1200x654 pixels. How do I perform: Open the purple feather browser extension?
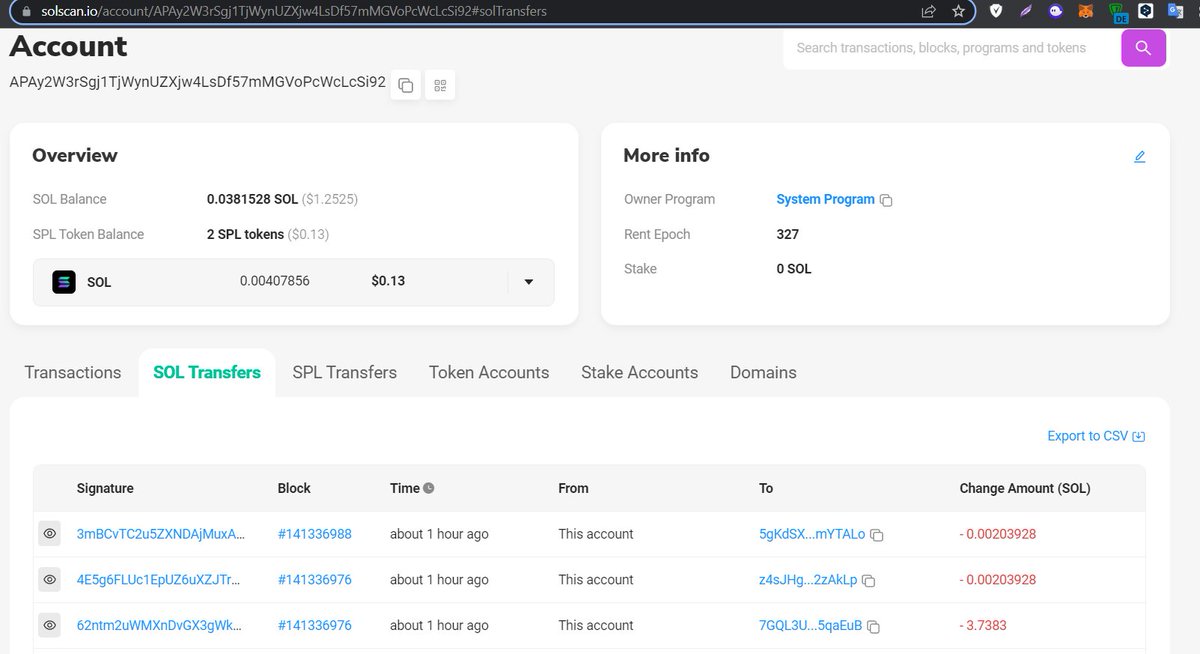tap(1025, 11)
